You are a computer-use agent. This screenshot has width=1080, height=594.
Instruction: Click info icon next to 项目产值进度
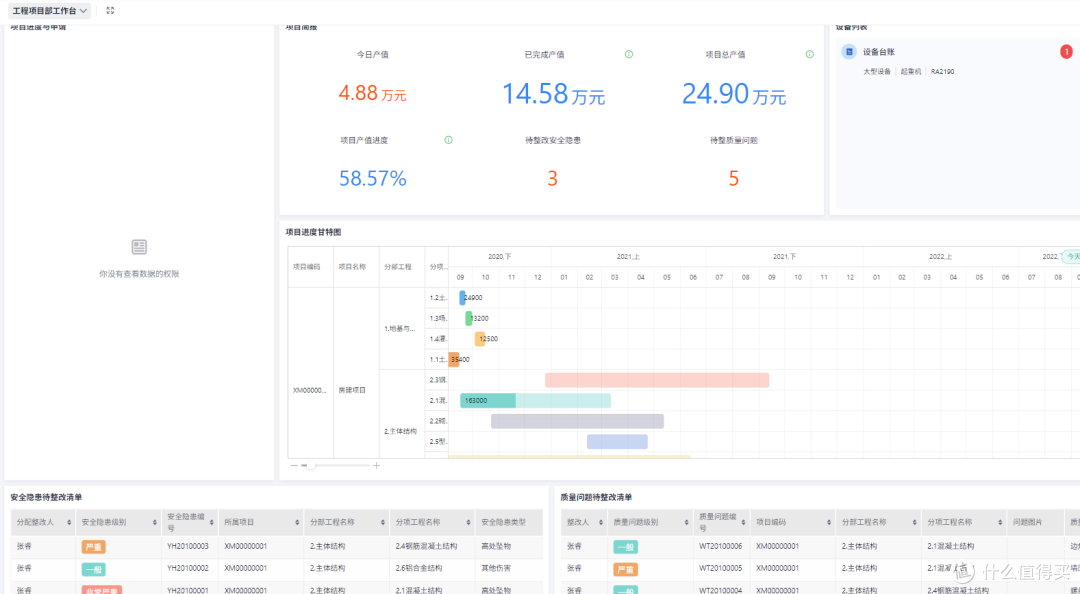[448, 140]
